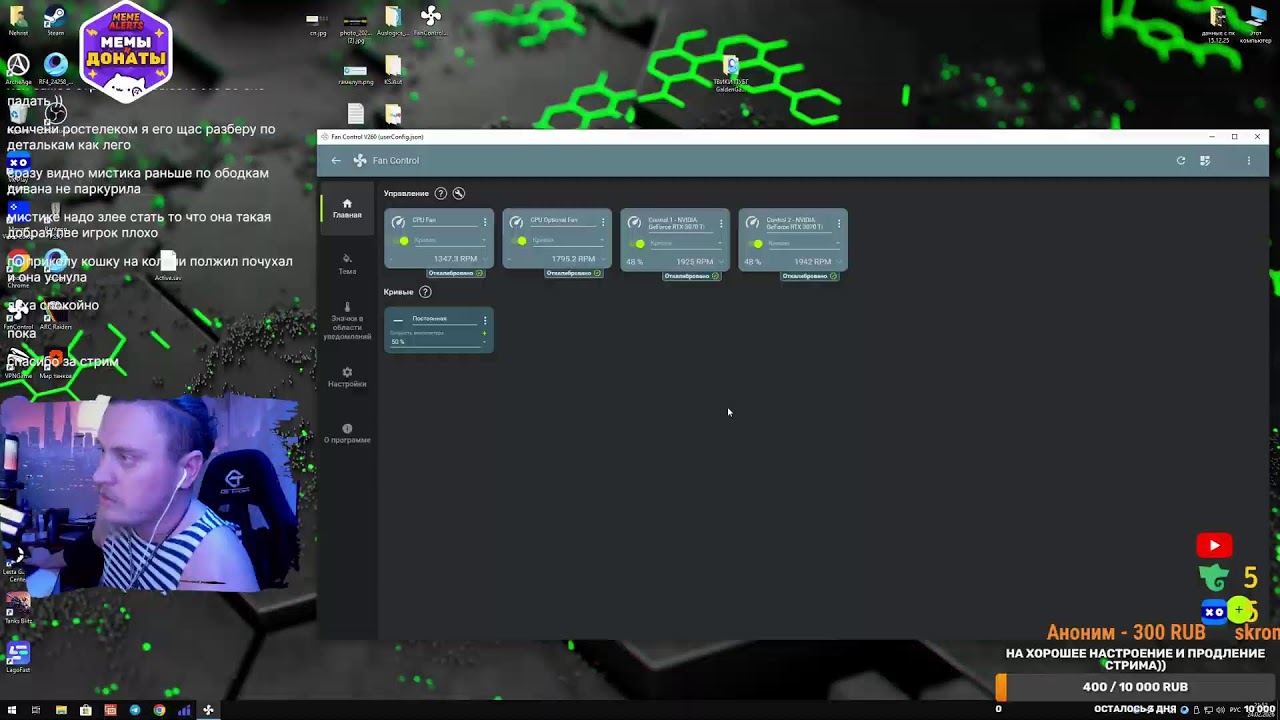Open the layout icon beside the refresh button
This screenshot has width=1280, height=720.
point(1205,160)
